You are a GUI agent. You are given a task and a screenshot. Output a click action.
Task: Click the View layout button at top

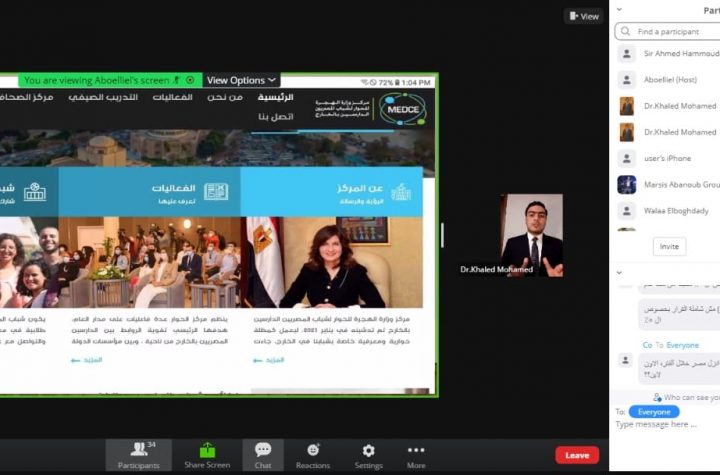(583, 16)
